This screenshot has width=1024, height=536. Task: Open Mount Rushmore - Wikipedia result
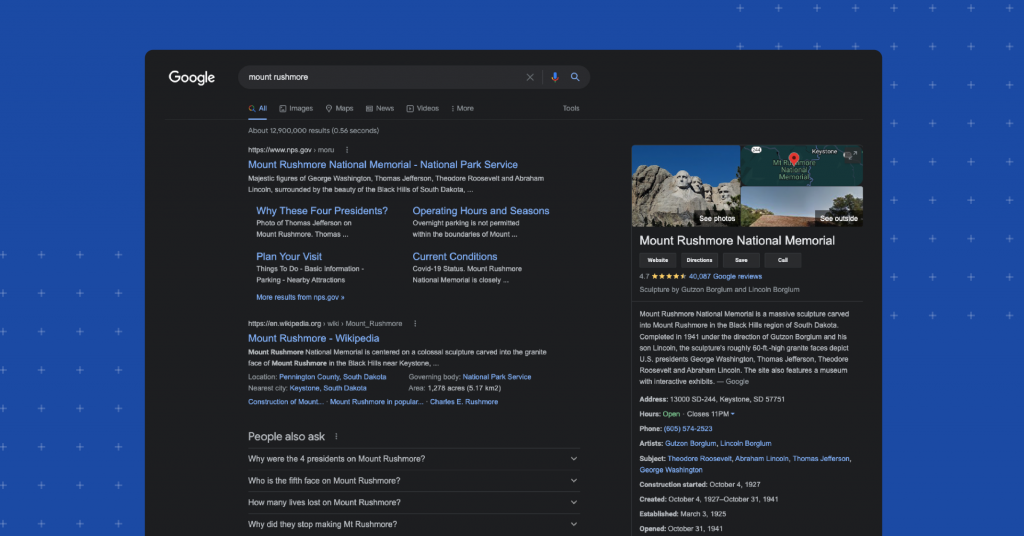click(313, 338)
